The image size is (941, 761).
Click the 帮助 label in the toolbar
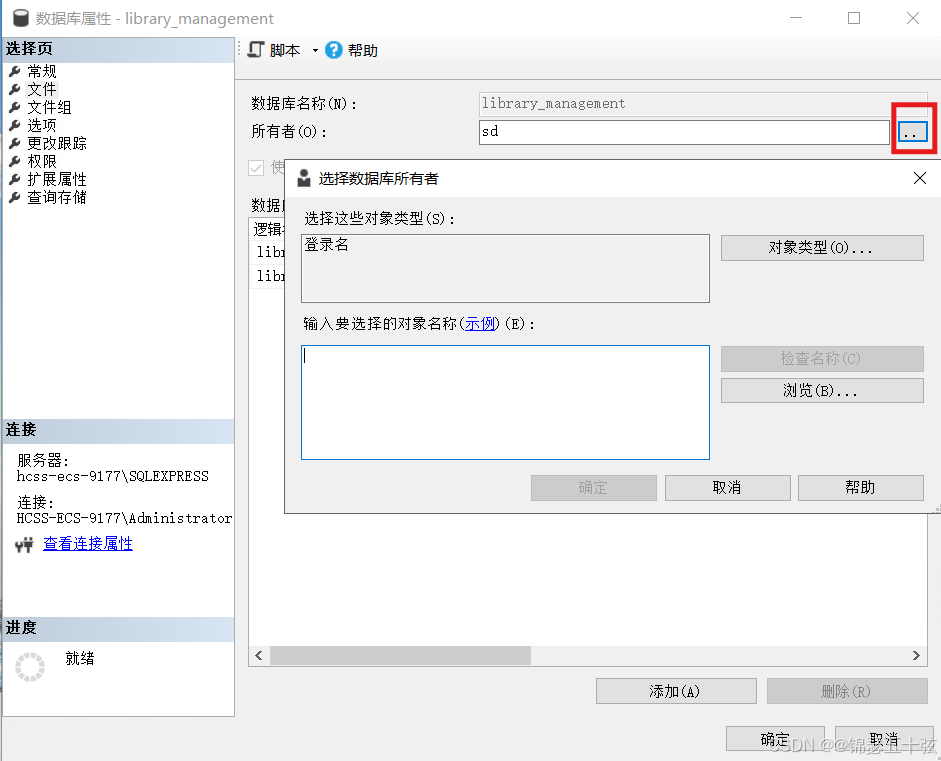pos(362,51)
